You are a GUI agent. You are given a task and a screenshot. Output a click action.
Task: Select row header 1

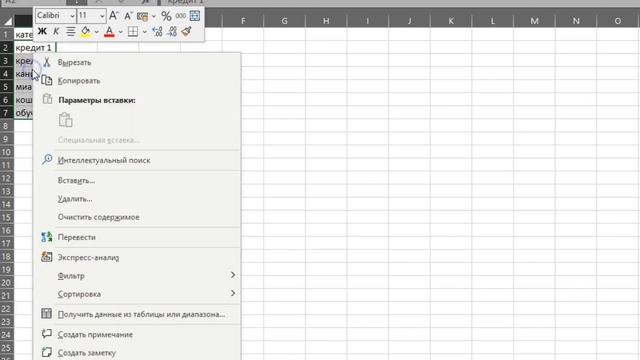point(7,35)
